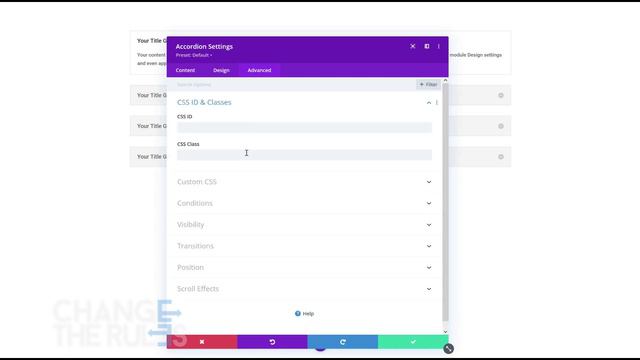This screenshot has height=360, width=640.
Task: Click the modal resize handle icon
Action: 448,348
